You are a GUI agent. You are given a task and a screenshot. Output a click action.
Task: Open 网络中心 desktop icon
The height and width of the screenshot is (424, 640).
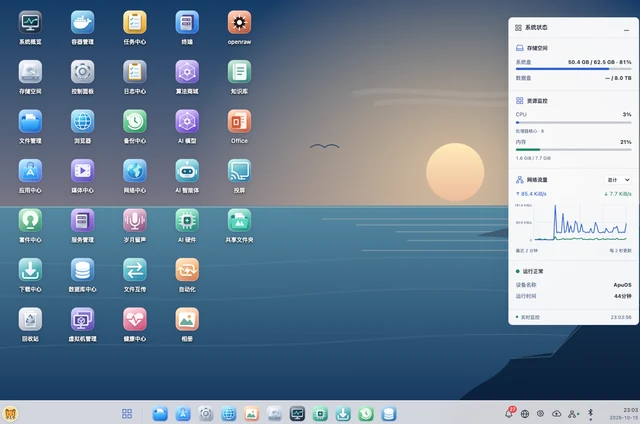(135, 171)
